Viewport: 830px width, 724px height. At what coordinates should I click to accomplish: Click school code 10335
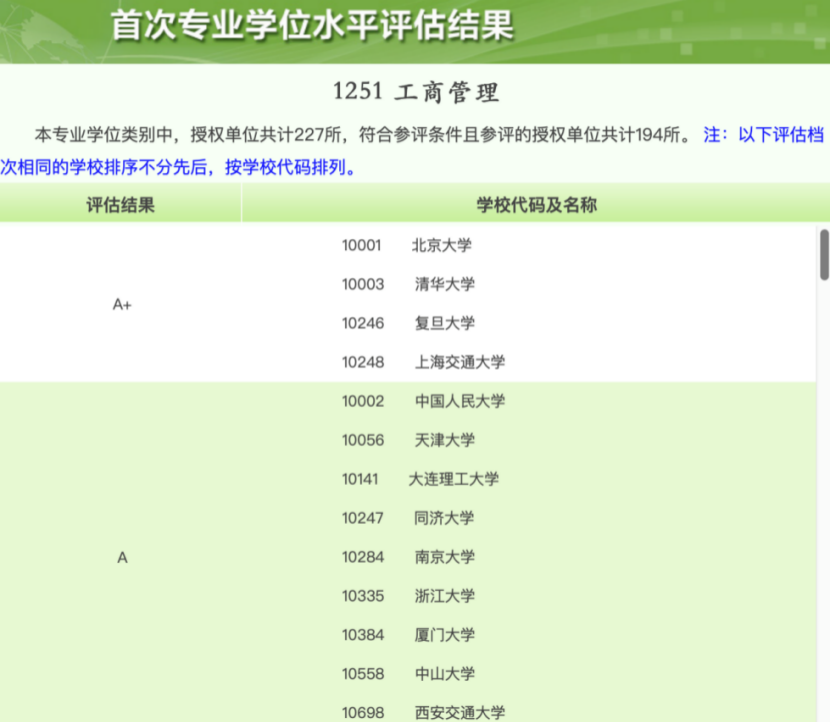click(363, 596)
